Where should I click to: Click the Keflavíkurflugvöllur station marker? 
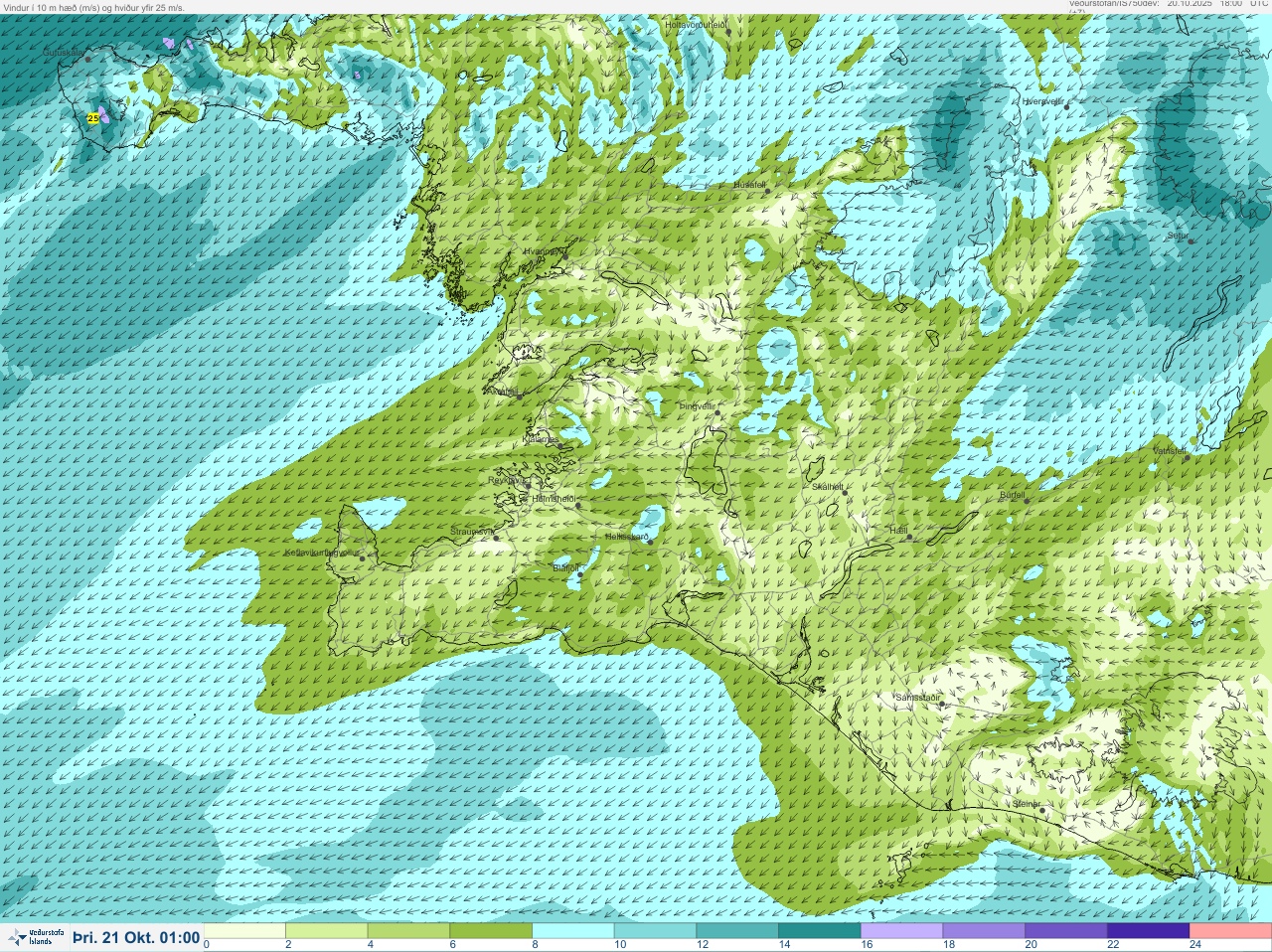(x=362, y=558)
